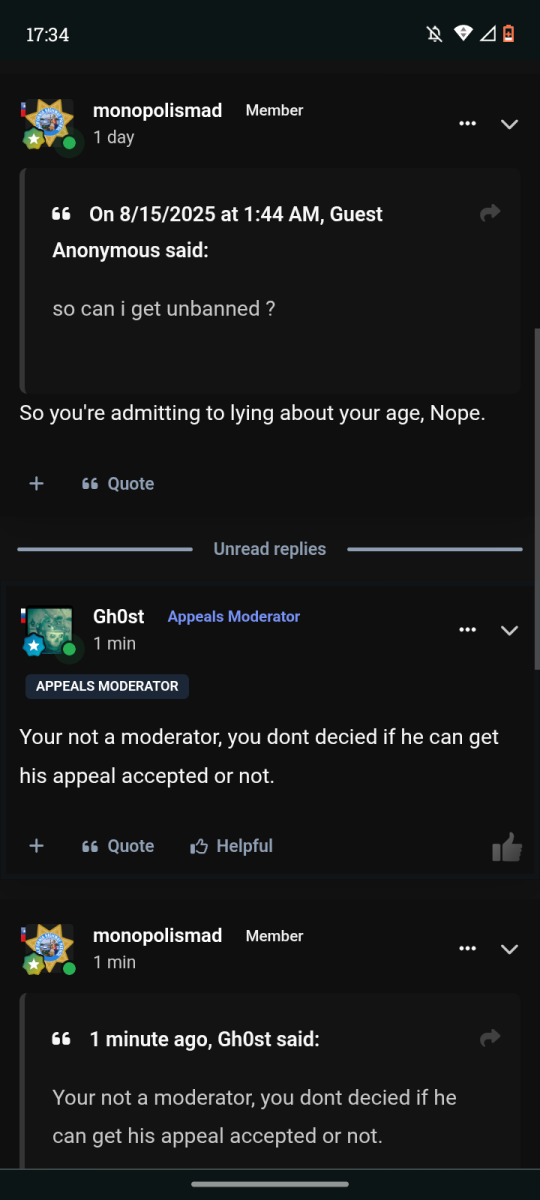Tap share arrow on Guest Anonymous quote
The width and height of the screenshot is (540, 1200).
click(490, 213)
